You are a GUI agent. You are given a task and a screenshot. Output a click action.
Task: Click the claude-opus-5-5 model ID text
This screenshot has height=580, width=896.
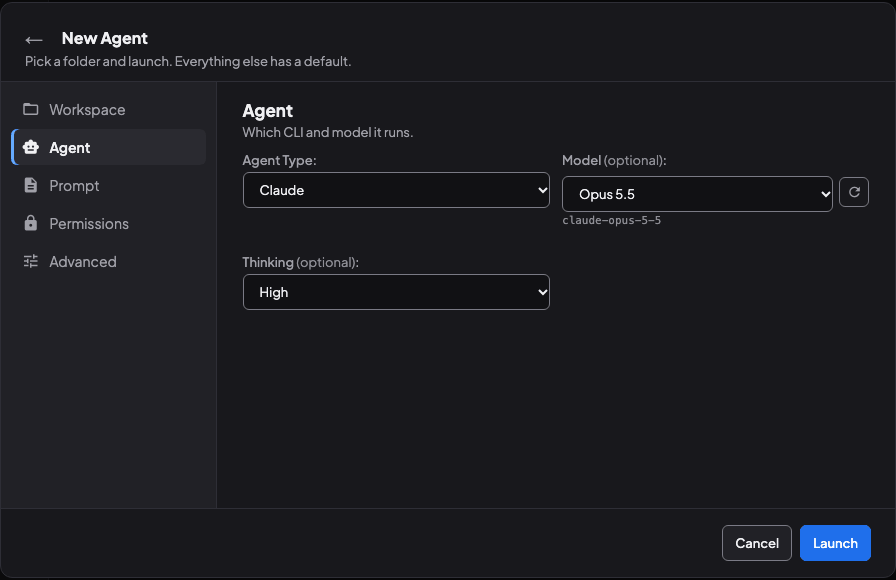coord(611,221)
